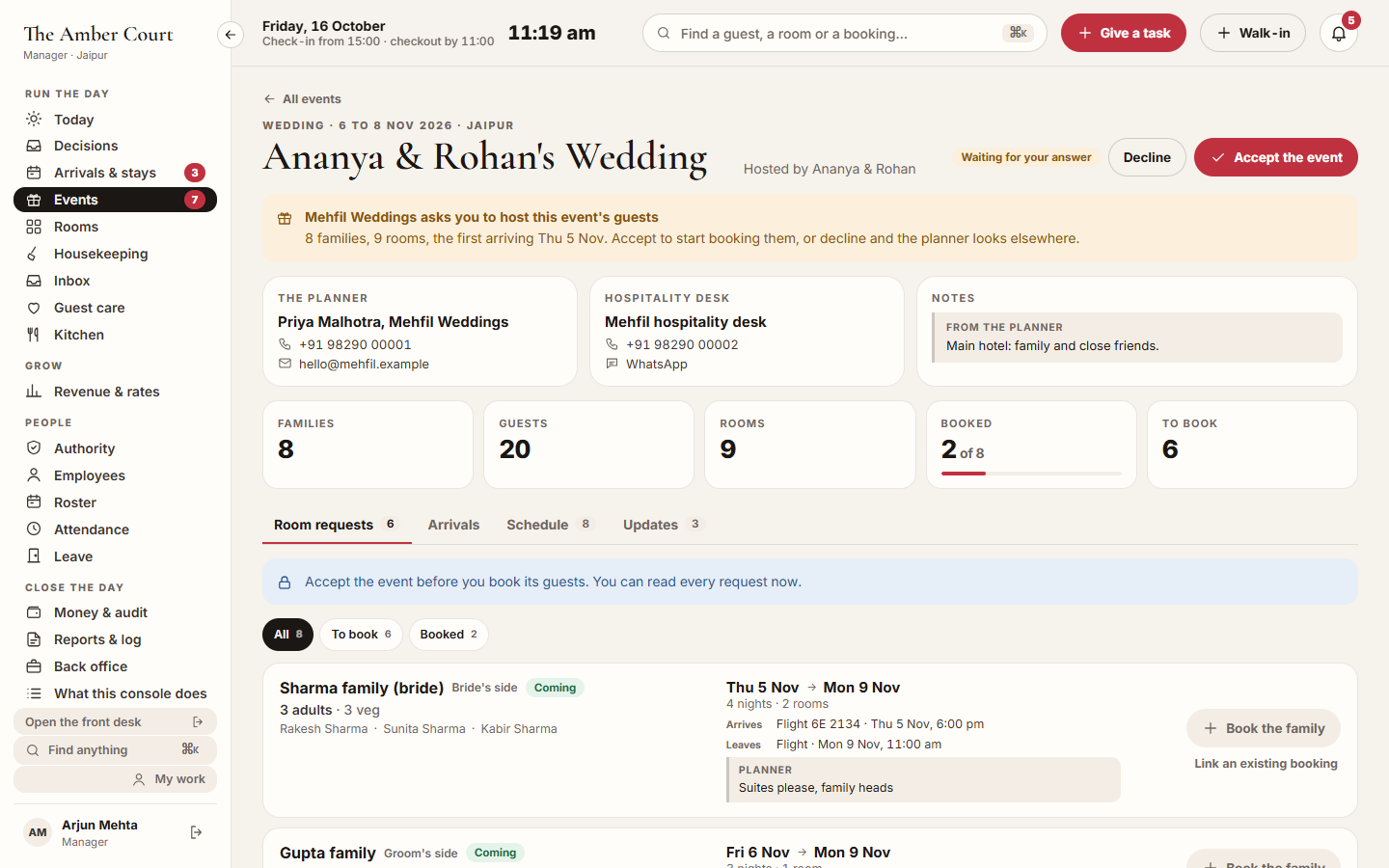
Task: Filter requests by Booked
Action: point(449,635)
